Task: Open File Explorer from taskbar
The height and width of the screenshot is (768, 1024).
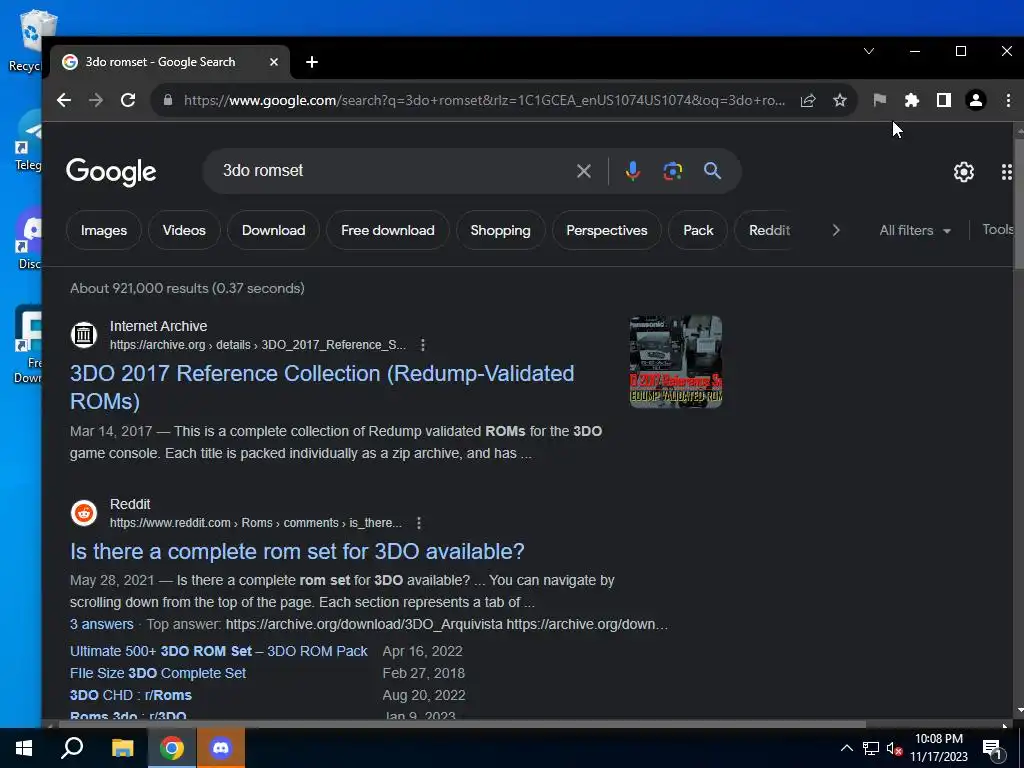Action: [122, 748]
